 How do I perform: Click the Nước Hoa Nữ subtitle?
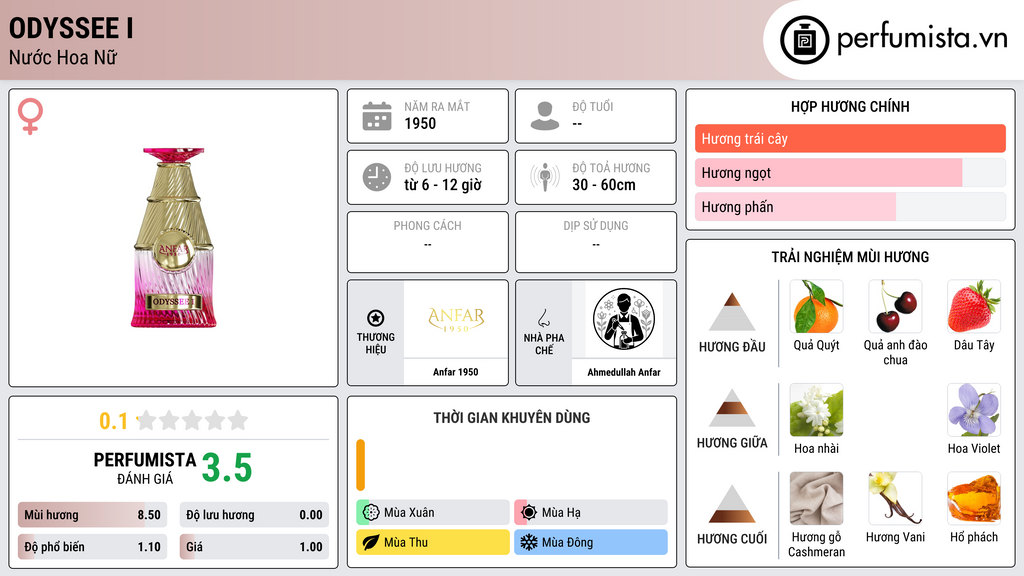click(63, 57)
